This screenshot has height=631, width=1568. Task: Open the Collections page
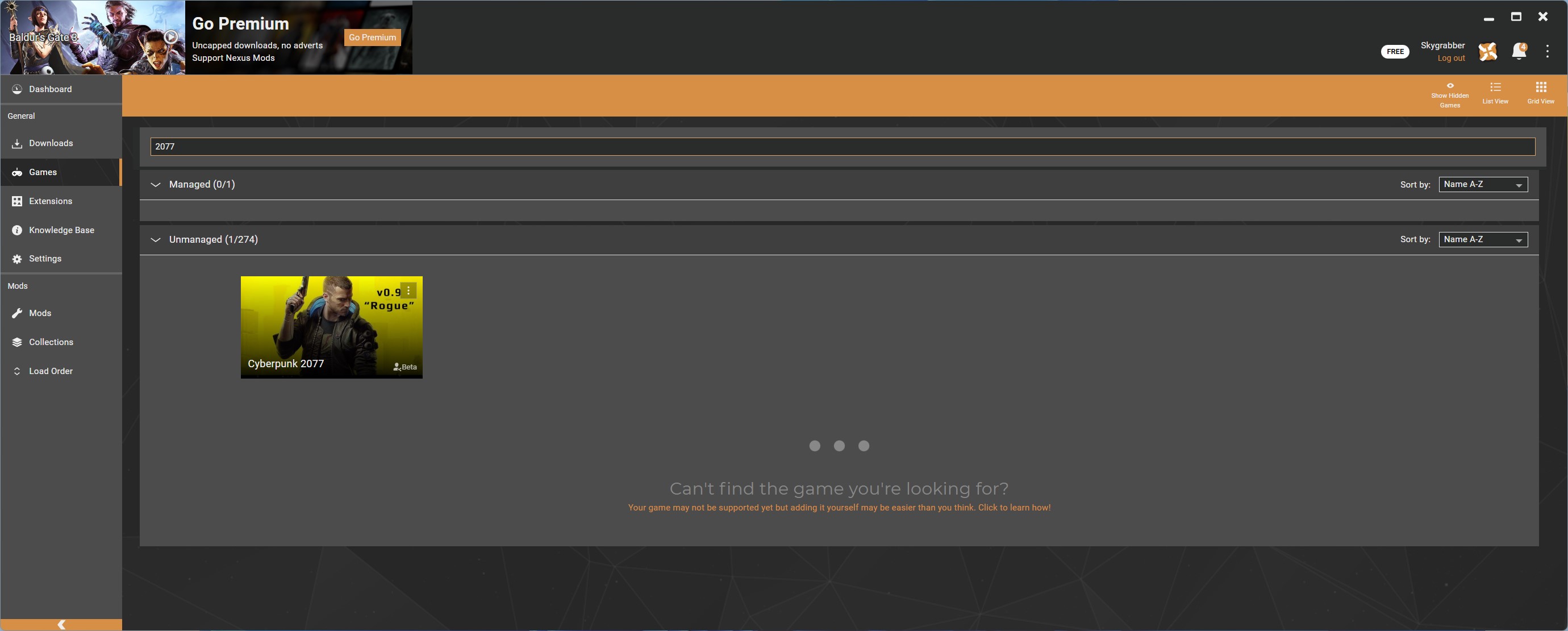coord(61,342)
